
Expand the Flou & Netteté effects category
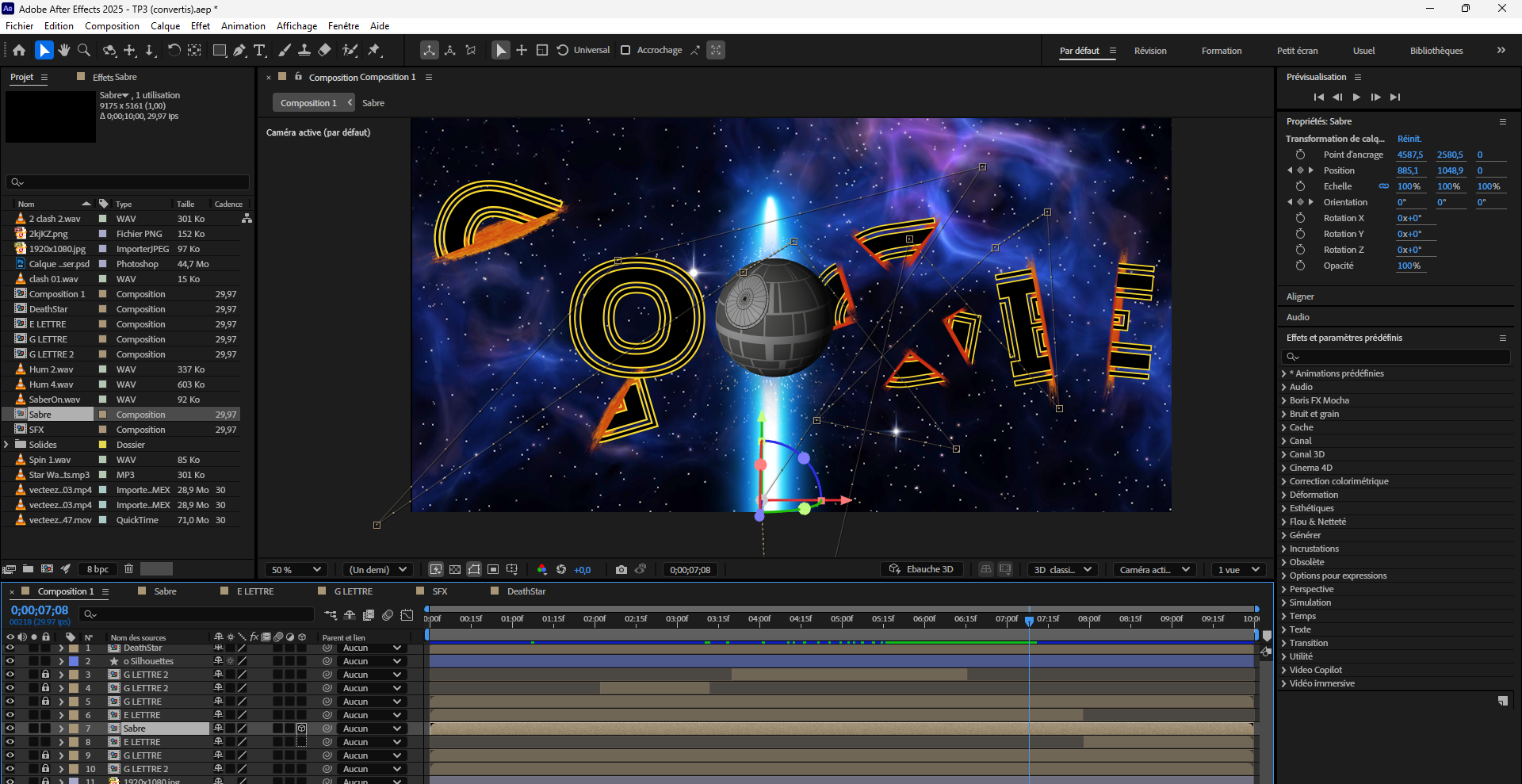point(1284,522)
